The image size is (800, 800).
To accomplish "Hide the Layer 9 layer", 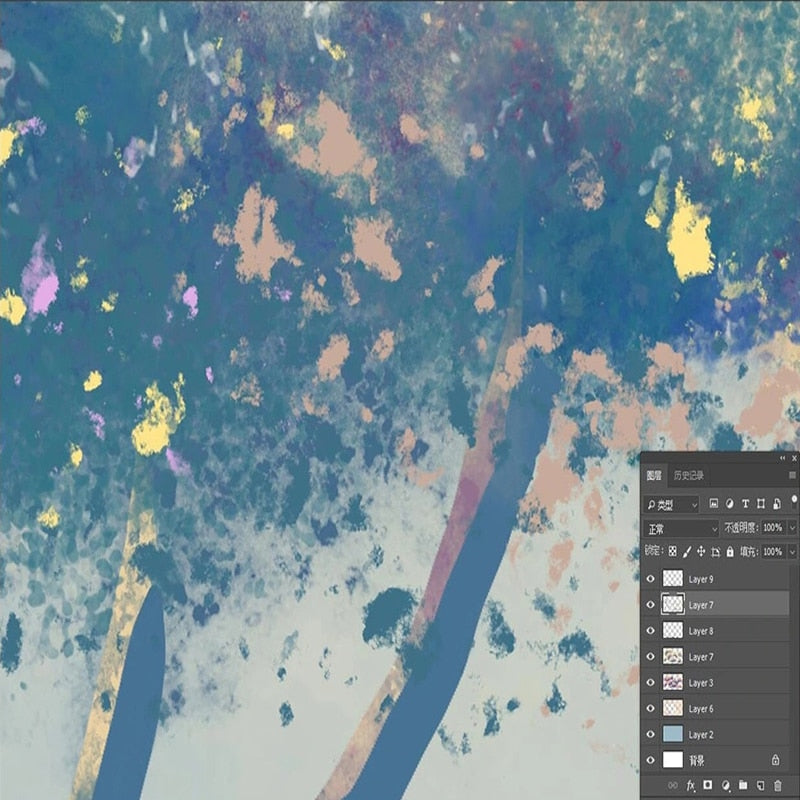I will pos(653,580).
